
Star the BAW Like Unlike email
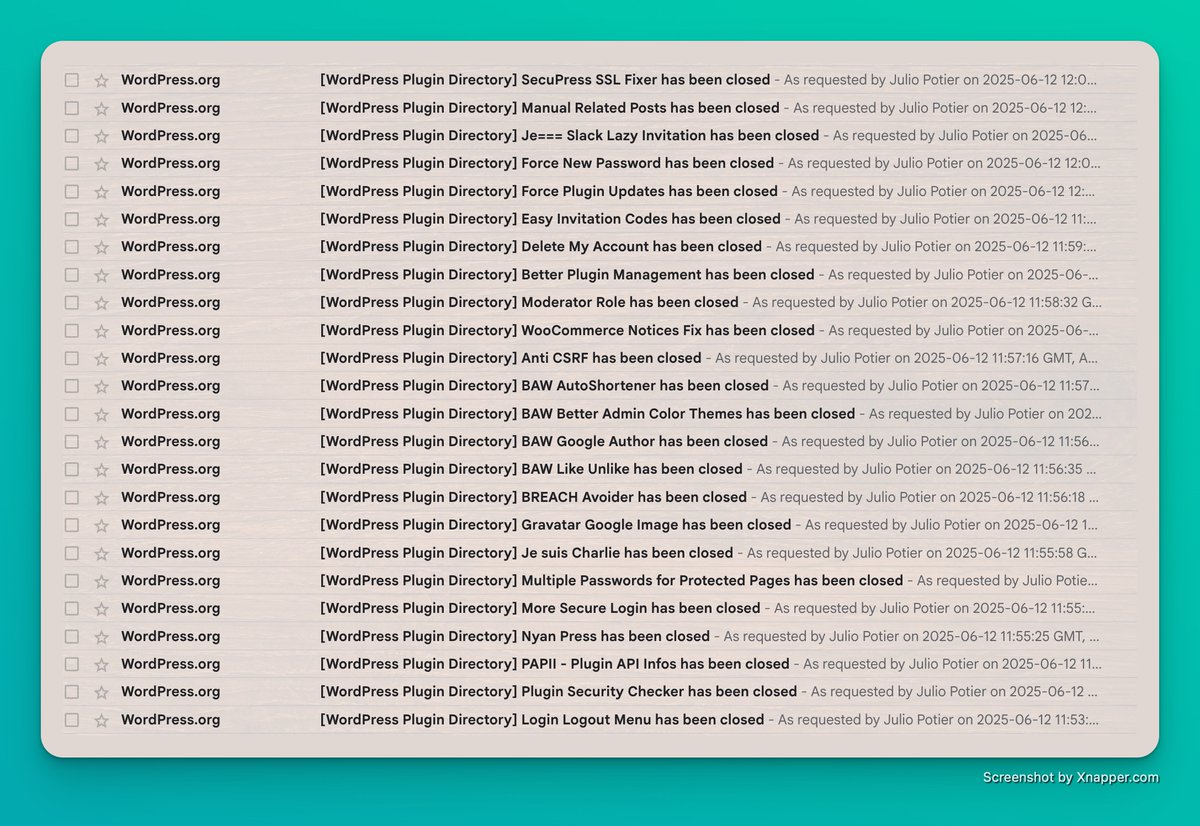[x=101, y=469]
